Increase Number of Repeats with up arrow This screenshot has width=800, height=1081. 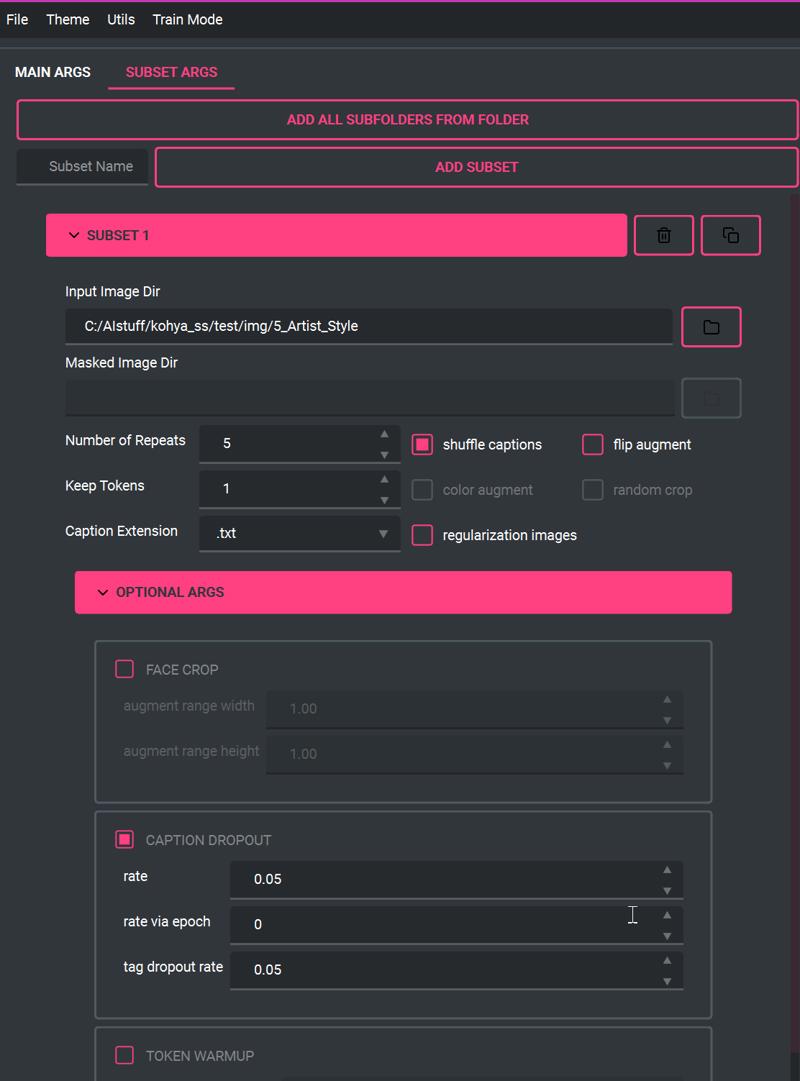coord(384,434)
